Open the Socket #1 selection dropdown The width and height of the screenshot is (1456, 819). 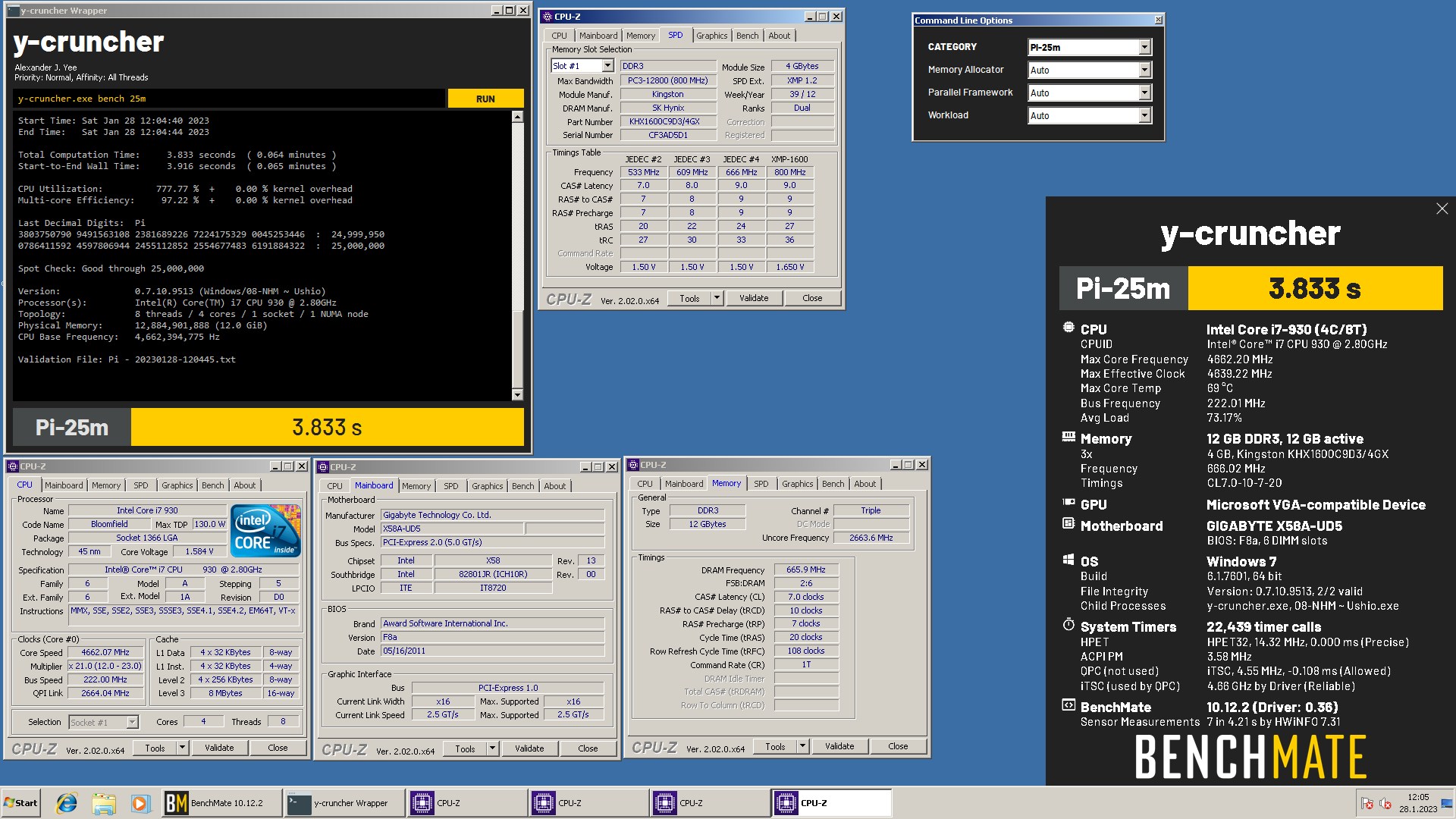pos(104,722)
